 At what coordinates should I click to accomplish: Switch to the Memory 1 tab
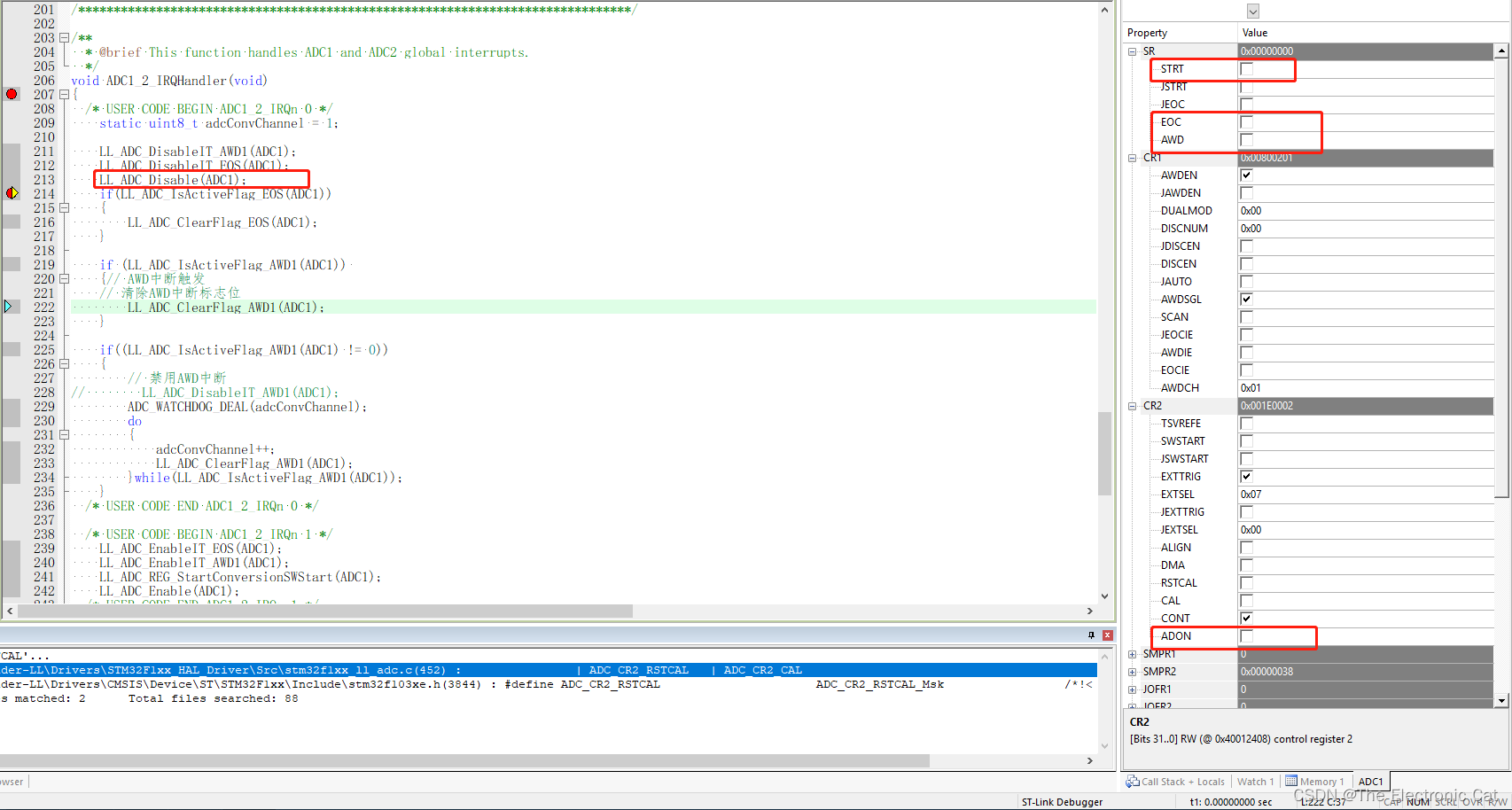[x=1316, y=782]
